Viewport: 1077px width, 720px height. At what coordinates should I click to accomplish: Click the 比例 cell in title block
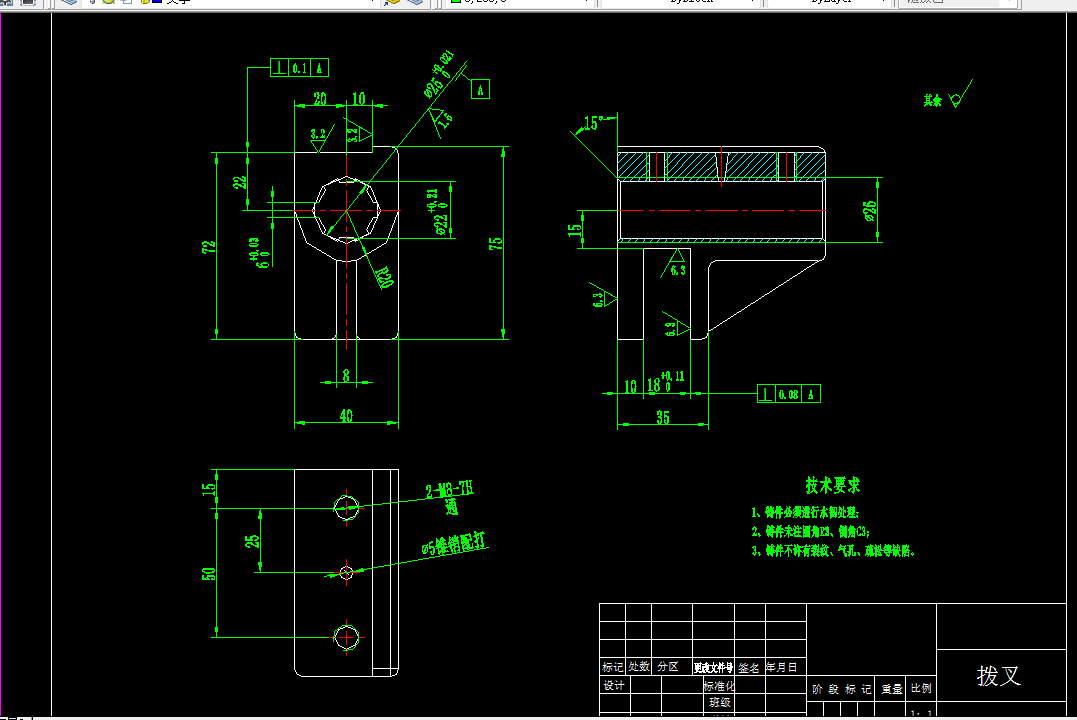click(921, 688)
